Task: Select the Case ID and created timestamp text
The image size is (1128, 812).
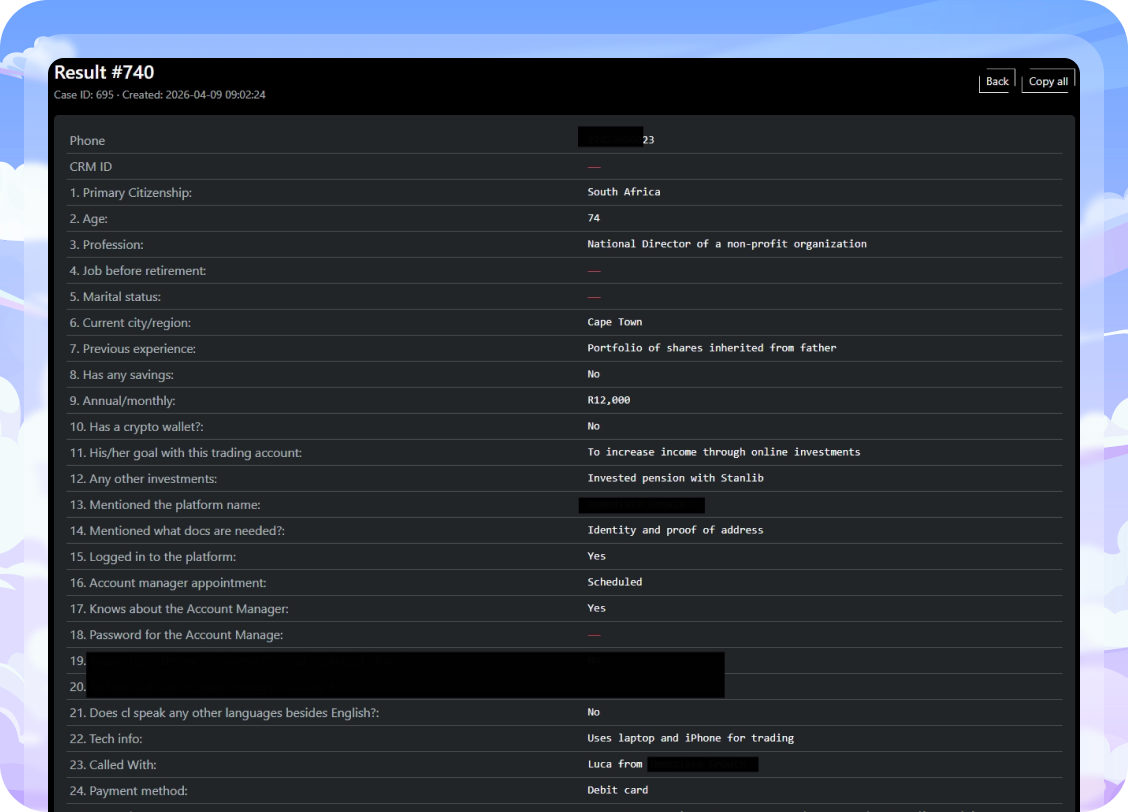Action: tap(160, 95)
